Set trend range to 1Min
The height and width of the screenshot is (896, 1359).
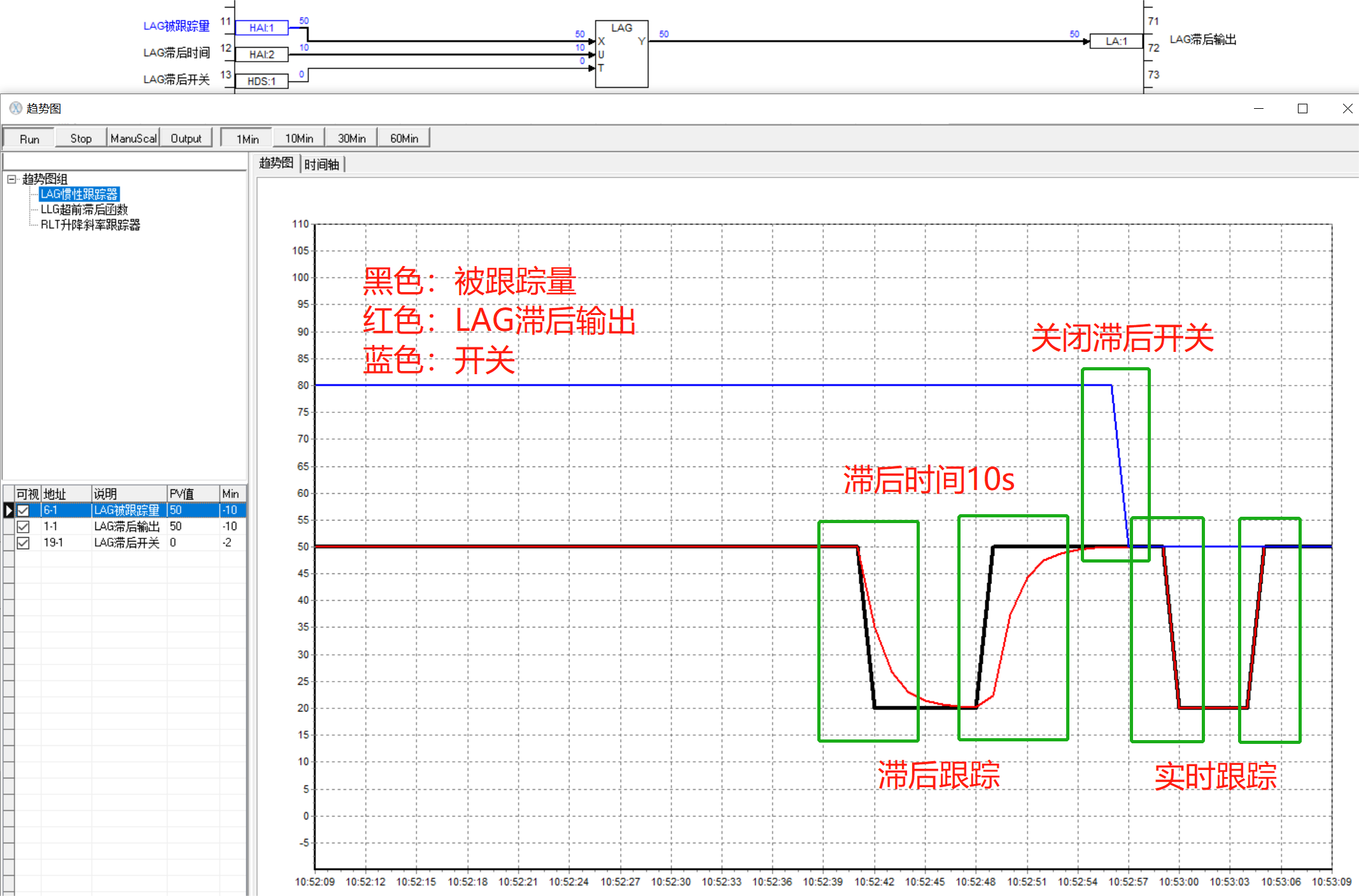(x=247, y=139)
